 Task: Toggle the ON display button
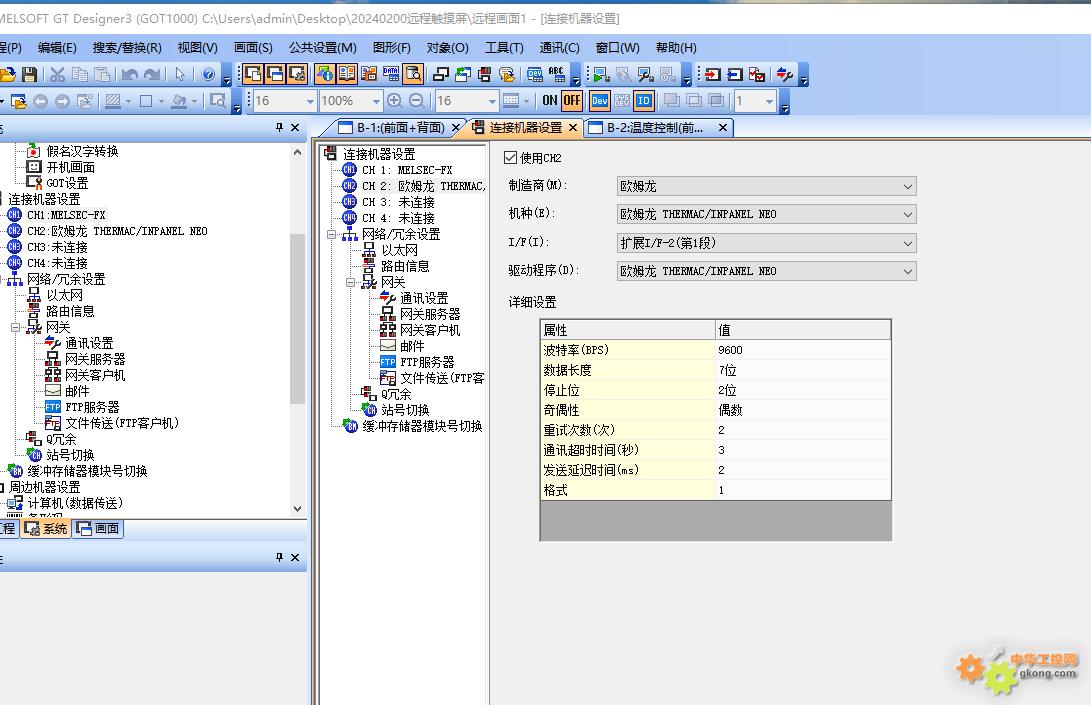click(x=550, y=101)
